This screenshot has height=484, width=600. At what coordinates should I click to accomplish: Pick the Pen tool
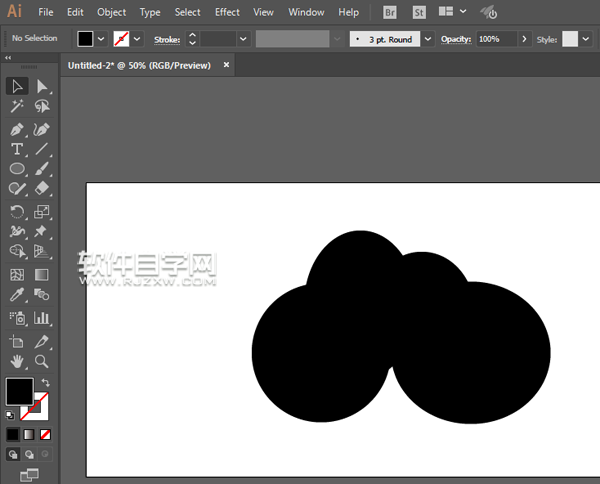pyautogui.click(x=18, y=130)
